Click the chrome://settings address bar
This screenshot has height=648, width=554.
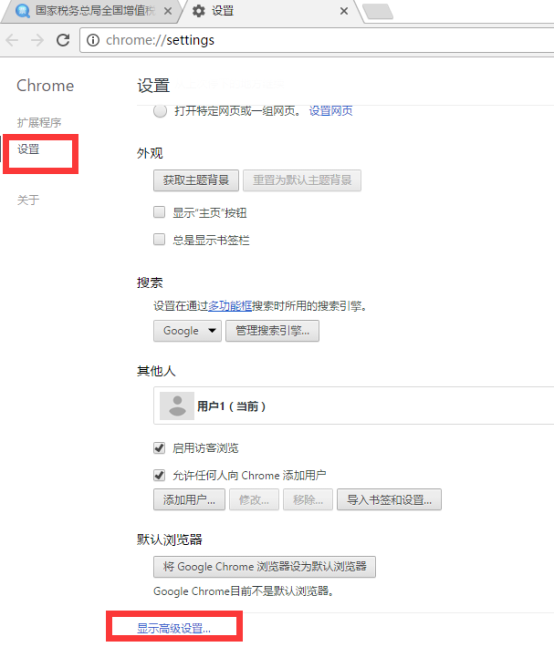[x=316, y=40]
